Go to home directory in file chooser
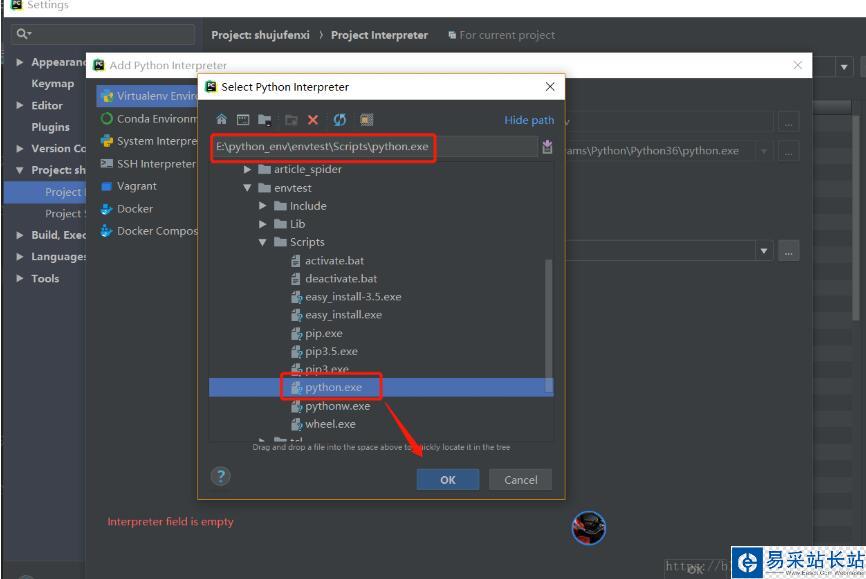The width and height of the screenshot is (866, 579). tap(221, 120)
